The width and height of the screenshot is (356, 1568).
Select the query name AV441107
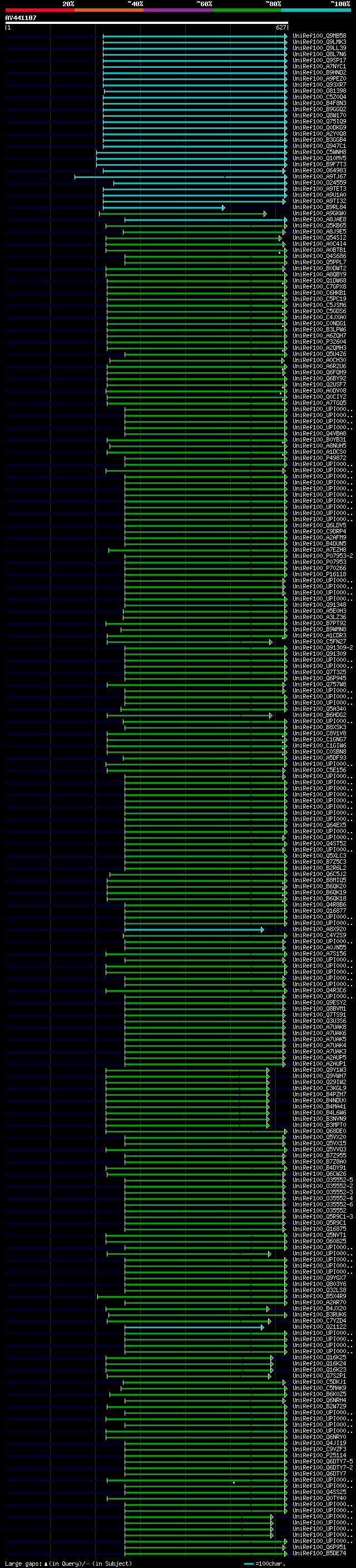click(21, 18)
